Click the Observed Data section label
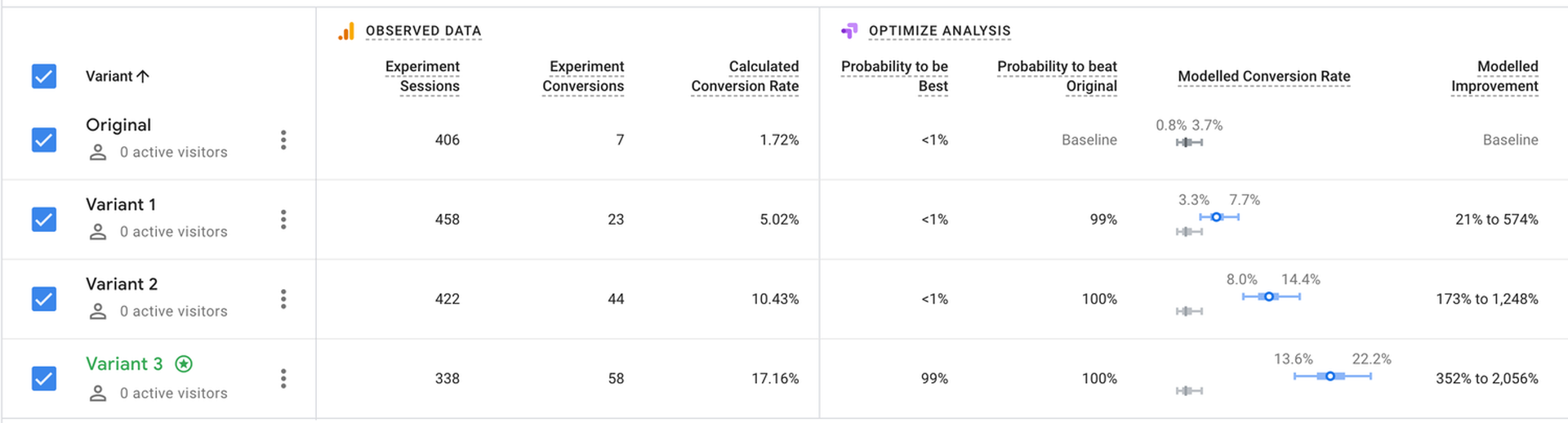Image resolution: width=1568 pixels, height=423 pixels. pyautogui.click(x=423, y=31)
